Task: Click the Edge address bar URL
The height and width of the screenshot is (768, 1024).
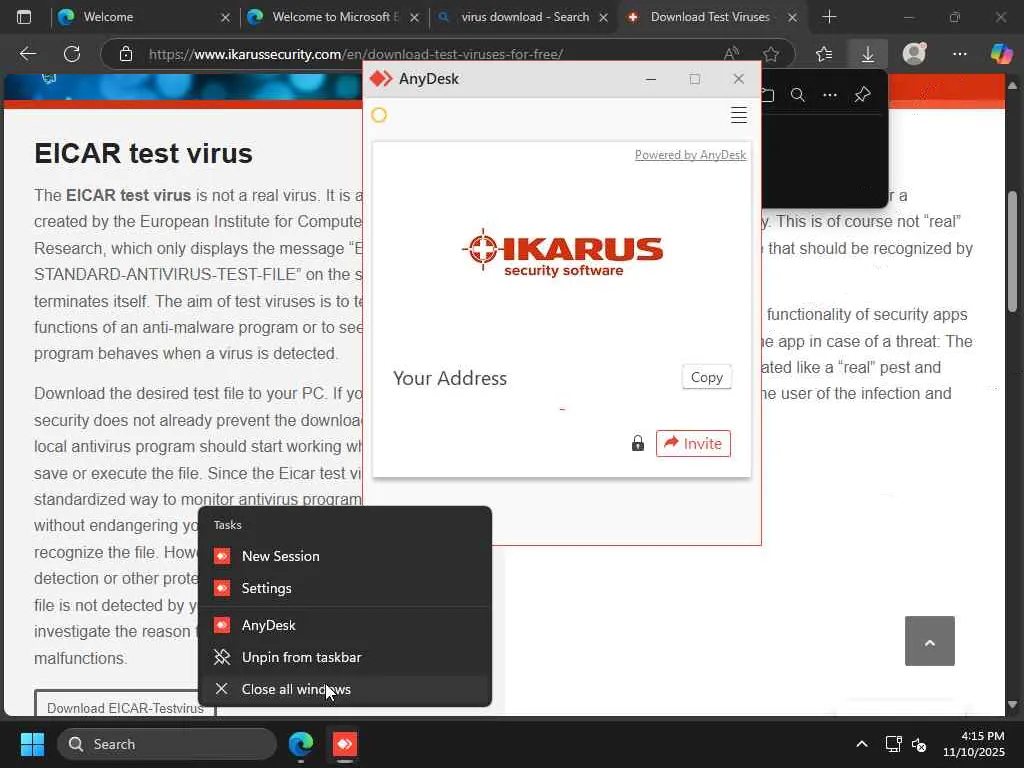Action: (x=356, y=54)
